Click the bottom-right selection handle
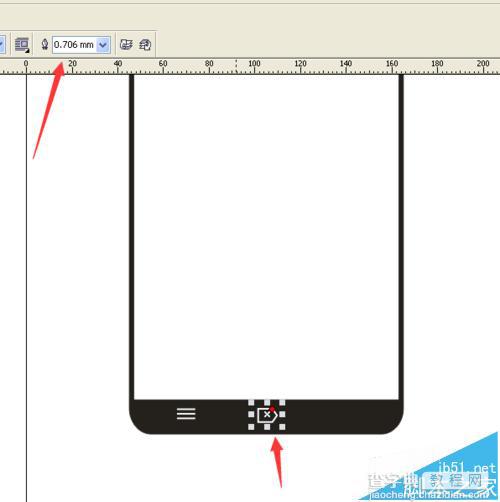 click(282, 427)
